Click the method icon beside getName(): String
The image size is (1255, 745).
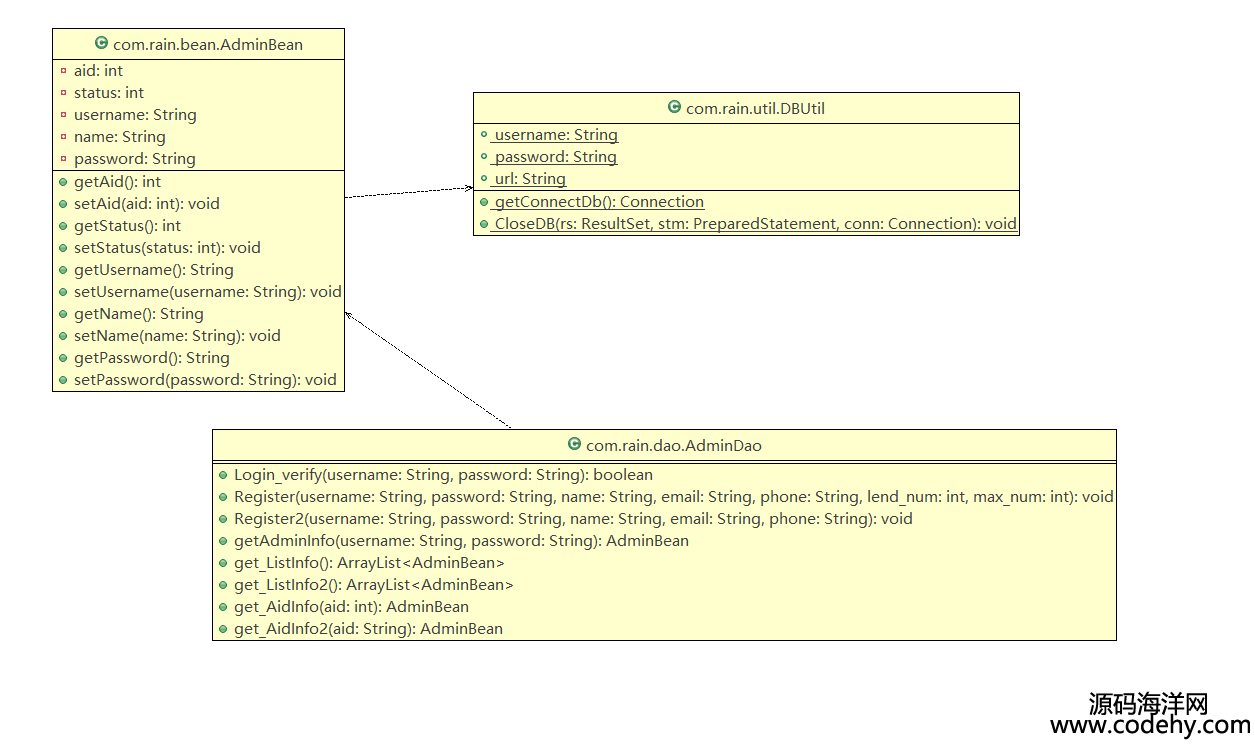pos(63,314)
